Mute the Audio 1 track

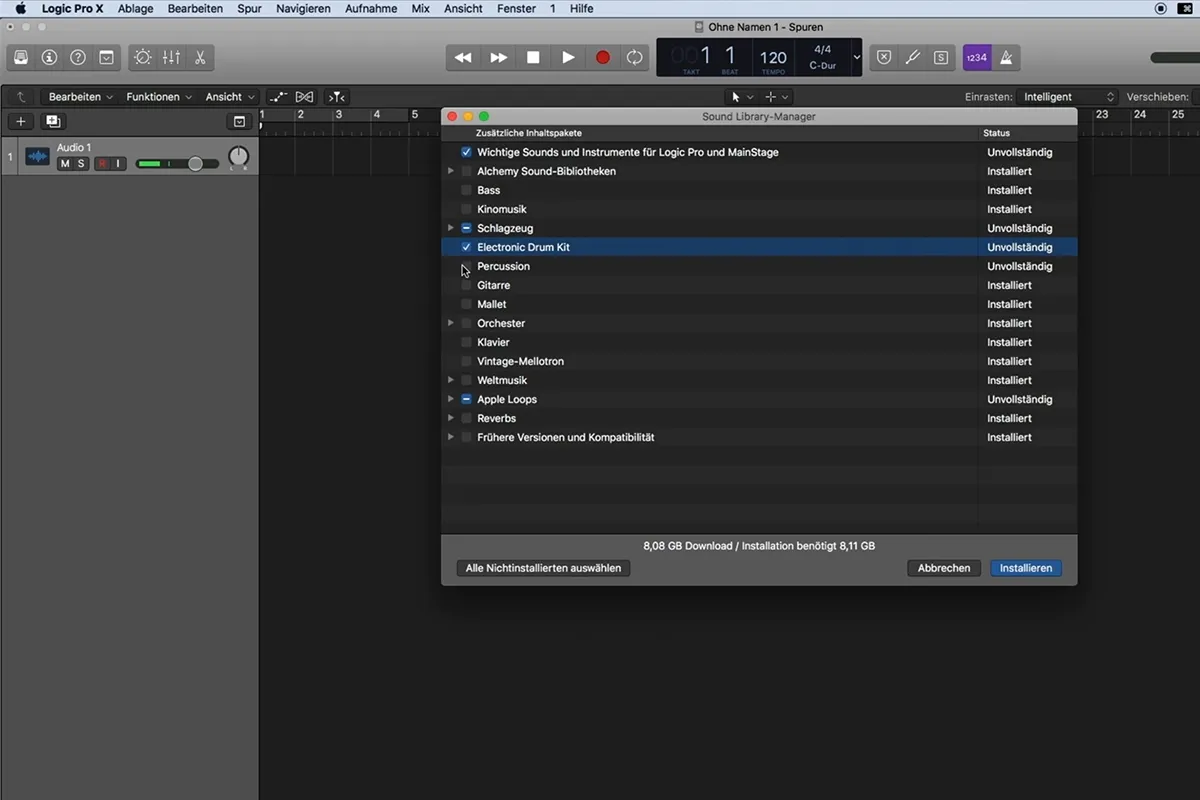(x=65, y=164)
